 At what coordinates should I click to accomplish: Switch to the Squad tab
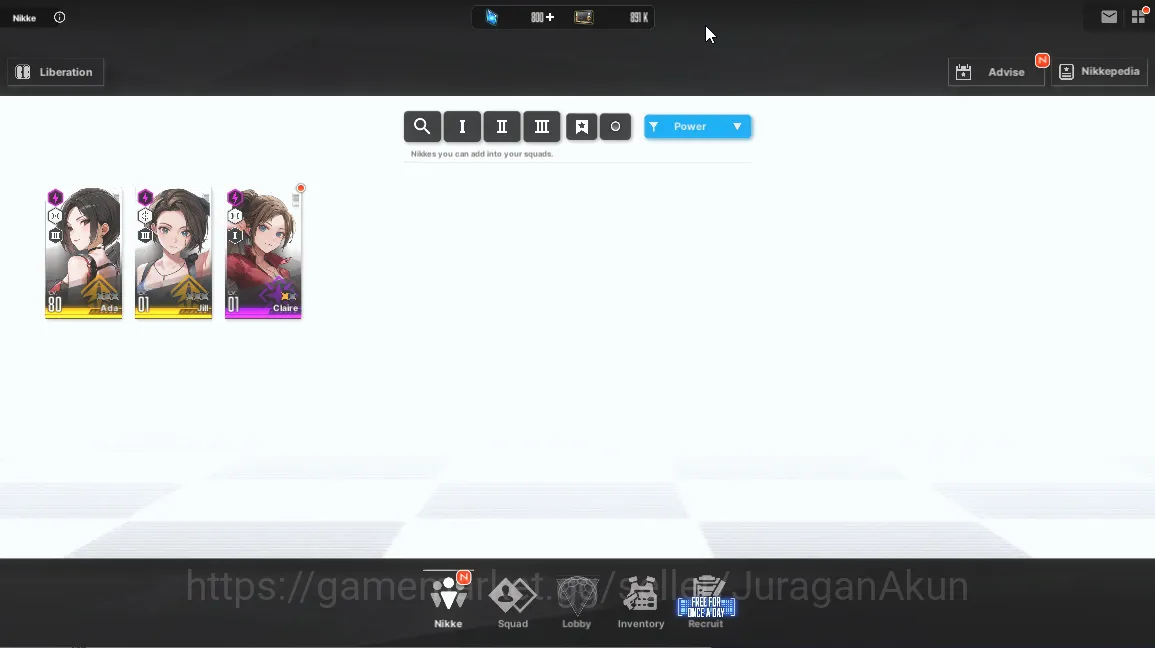(x=513, y=603)
